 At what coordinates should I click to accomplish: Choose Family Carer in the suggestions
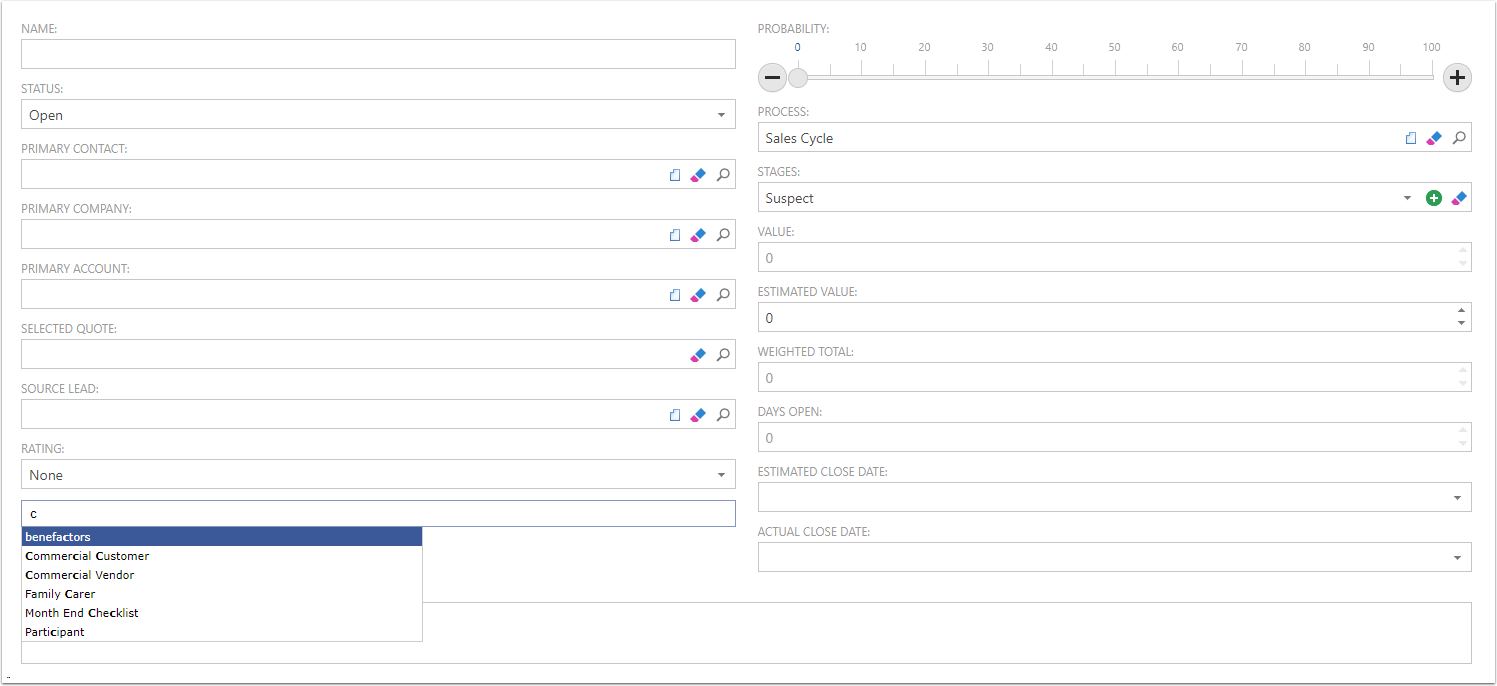coord(60,594)
